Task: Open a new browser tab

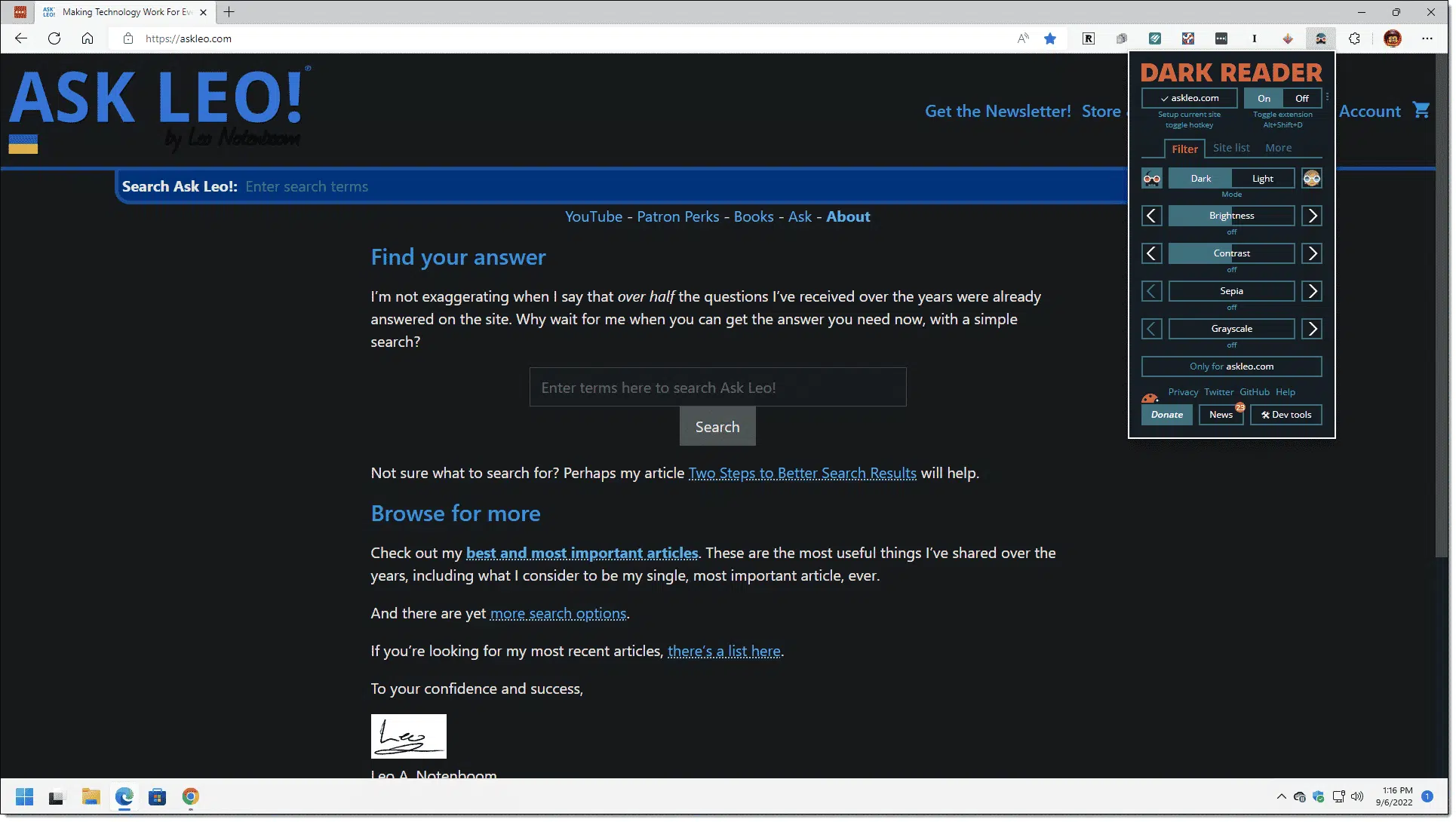Action: (x=229, y=12)
